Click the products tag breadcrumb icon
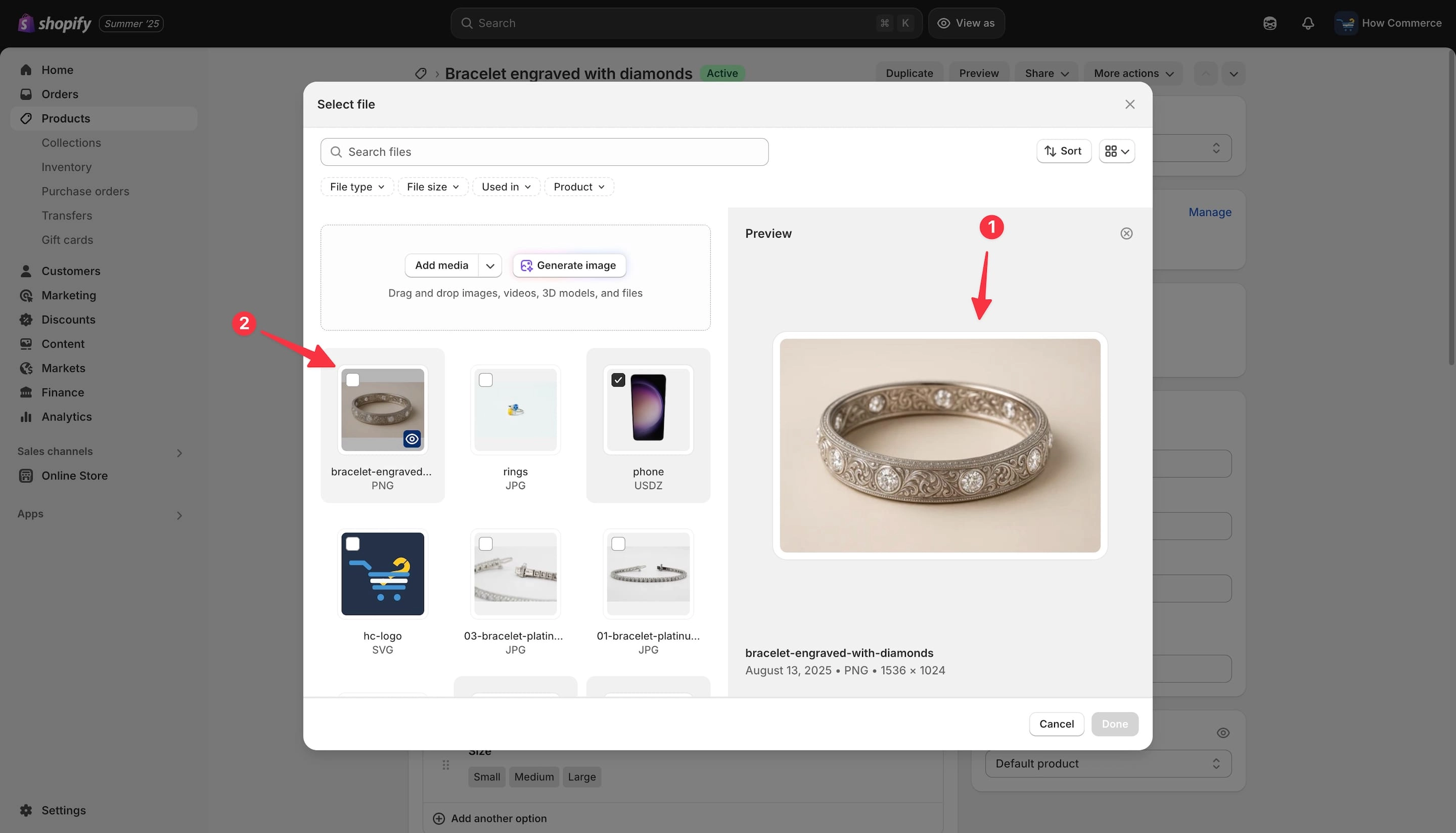Screen dimensions: 1456x833 (x=421, y=73)
